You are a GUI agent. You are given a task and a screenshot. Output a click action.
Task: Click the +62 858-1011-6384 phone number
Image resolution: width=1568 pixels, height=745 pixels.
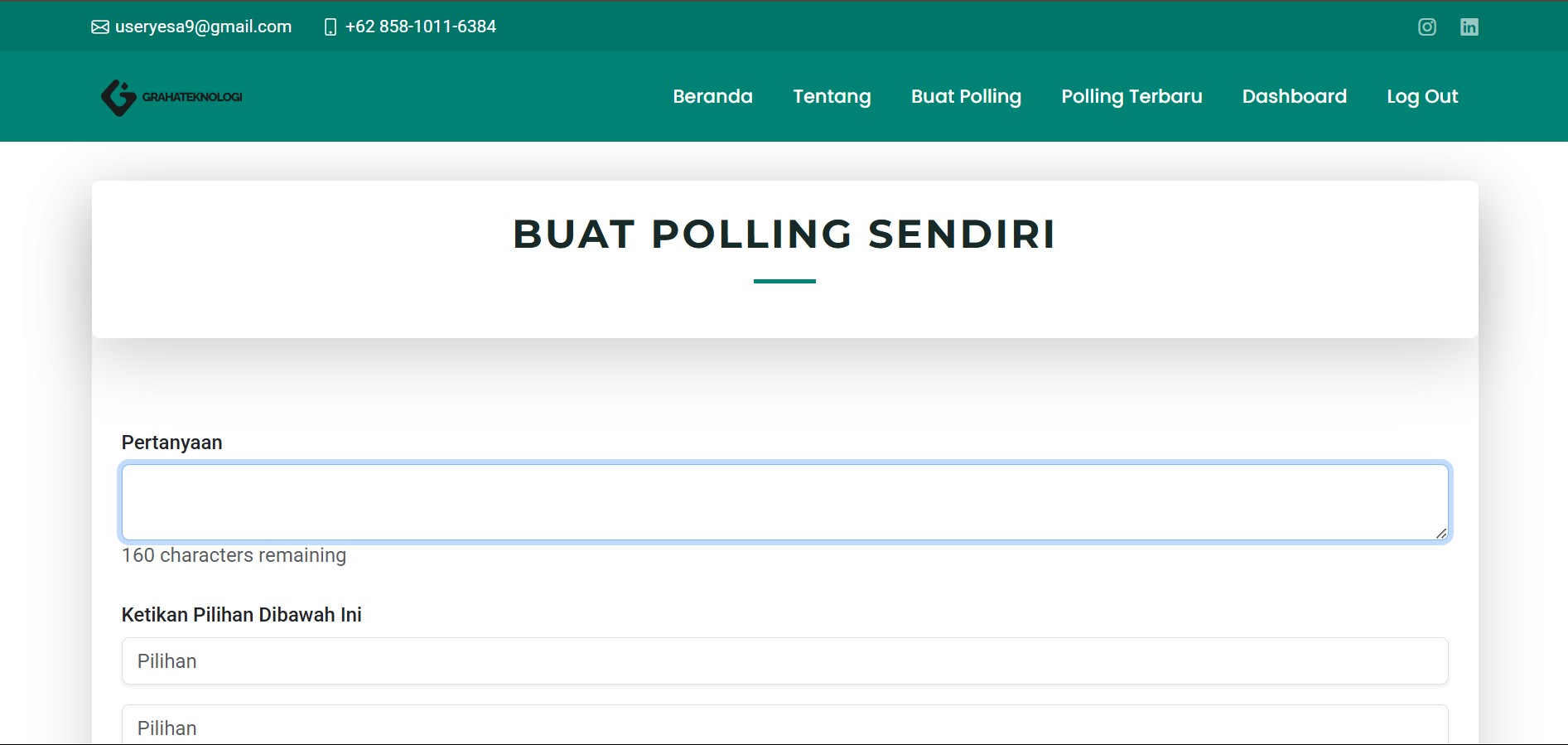click(x=421, y=27)
